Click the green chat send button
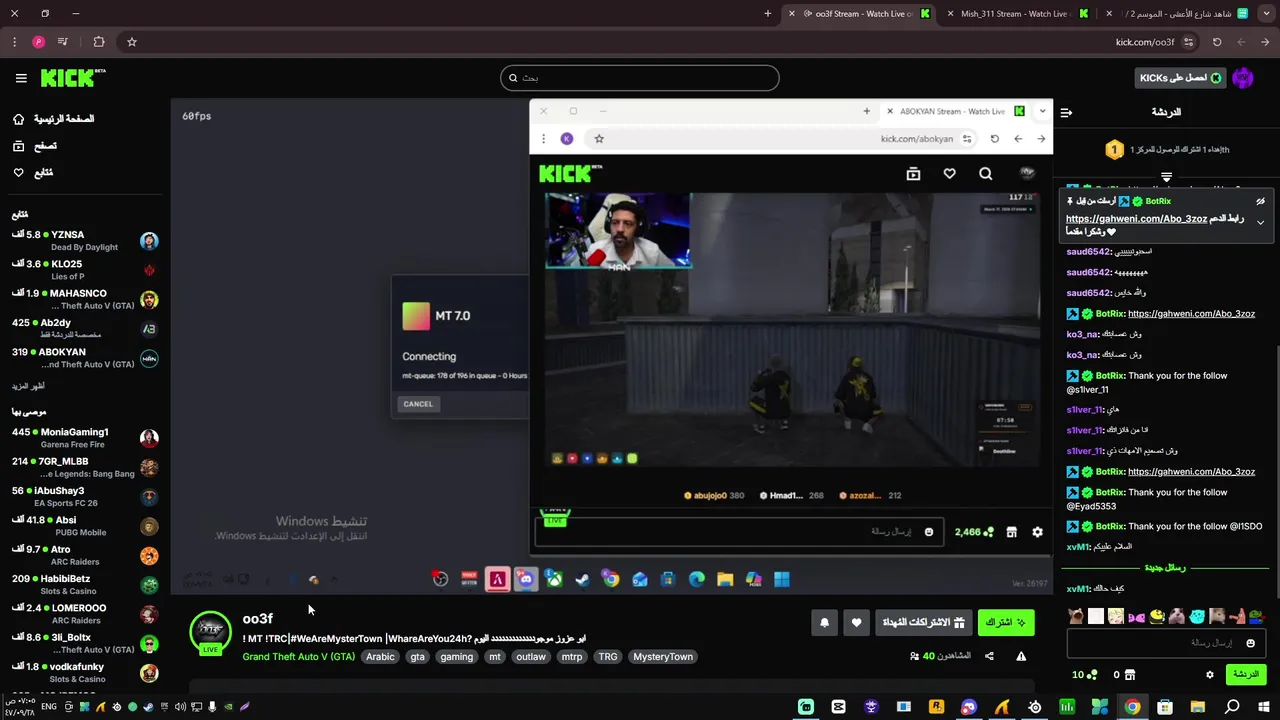This screenshot has width=1280, height=720. (1246, 675)
